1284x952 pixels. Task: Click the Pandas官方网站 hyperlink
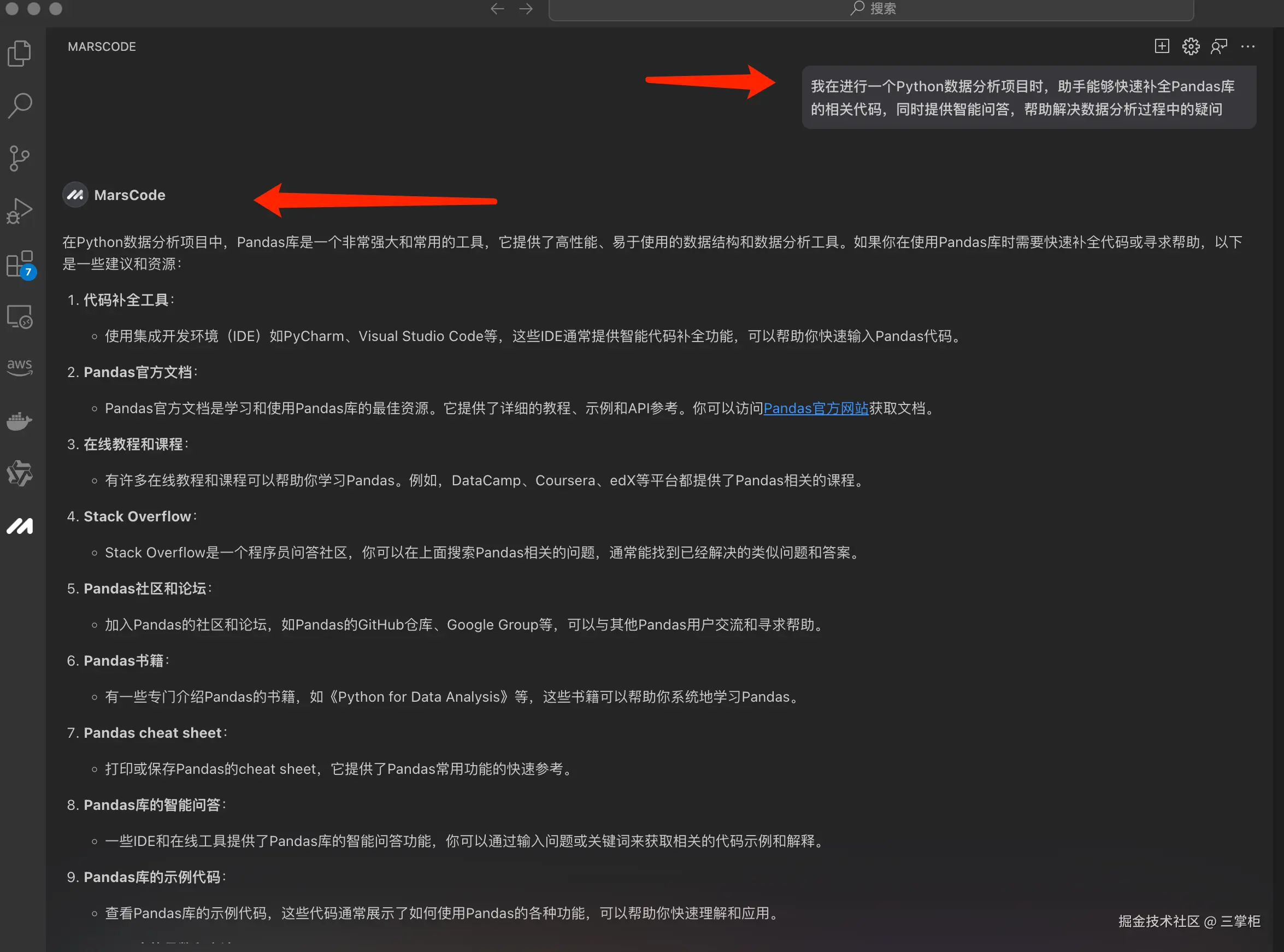[815, 408]
